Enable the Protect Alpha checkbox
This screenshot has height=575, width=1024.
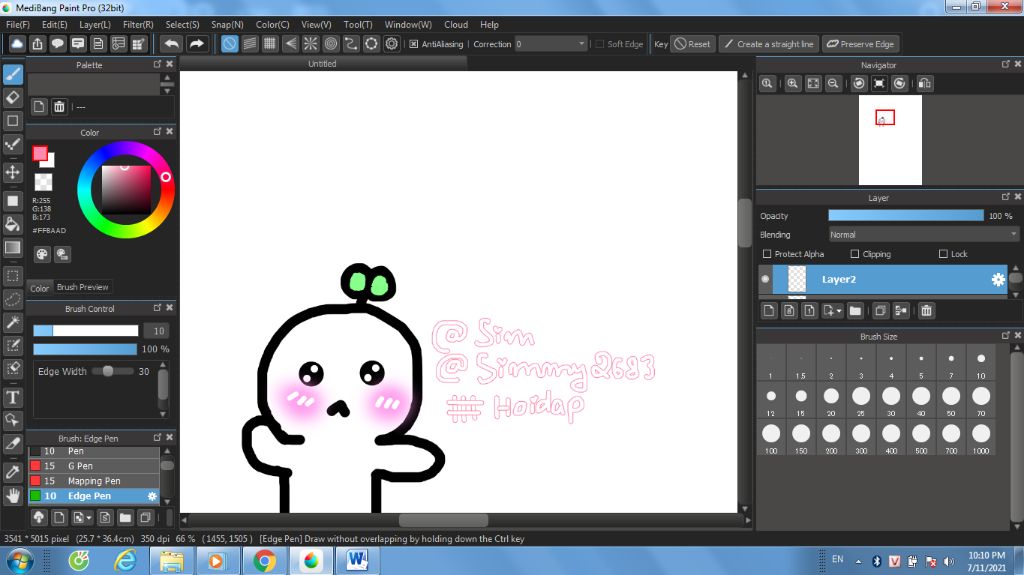[767, 254]
